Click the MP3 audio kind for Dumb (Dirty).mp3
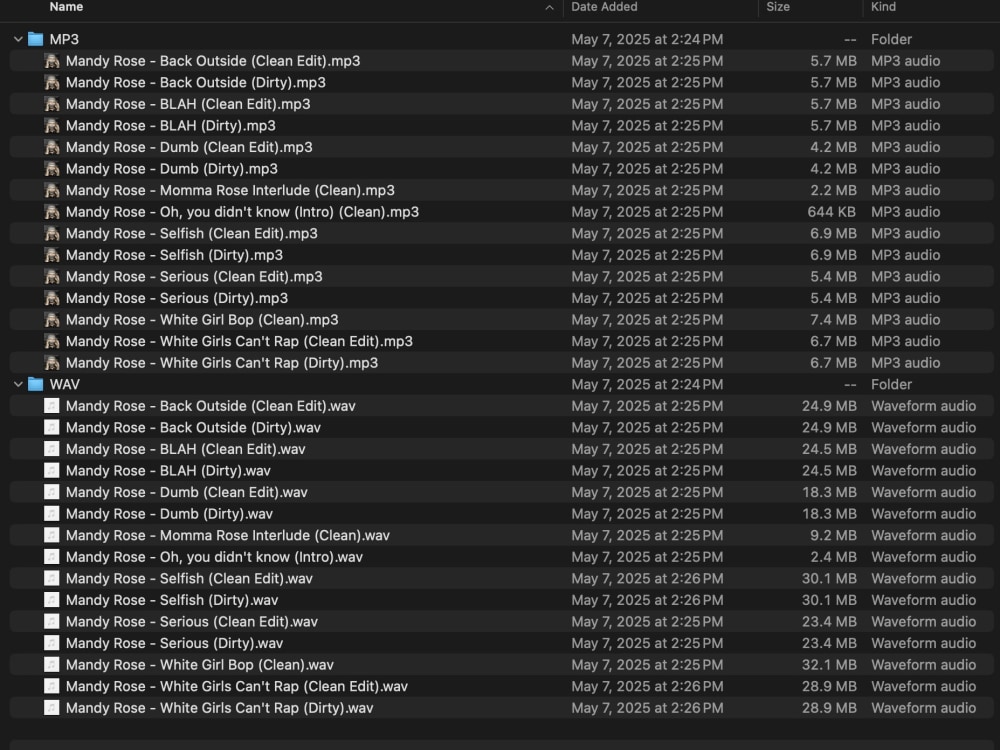Screen dimensions: 1000x750 (906, 169)
